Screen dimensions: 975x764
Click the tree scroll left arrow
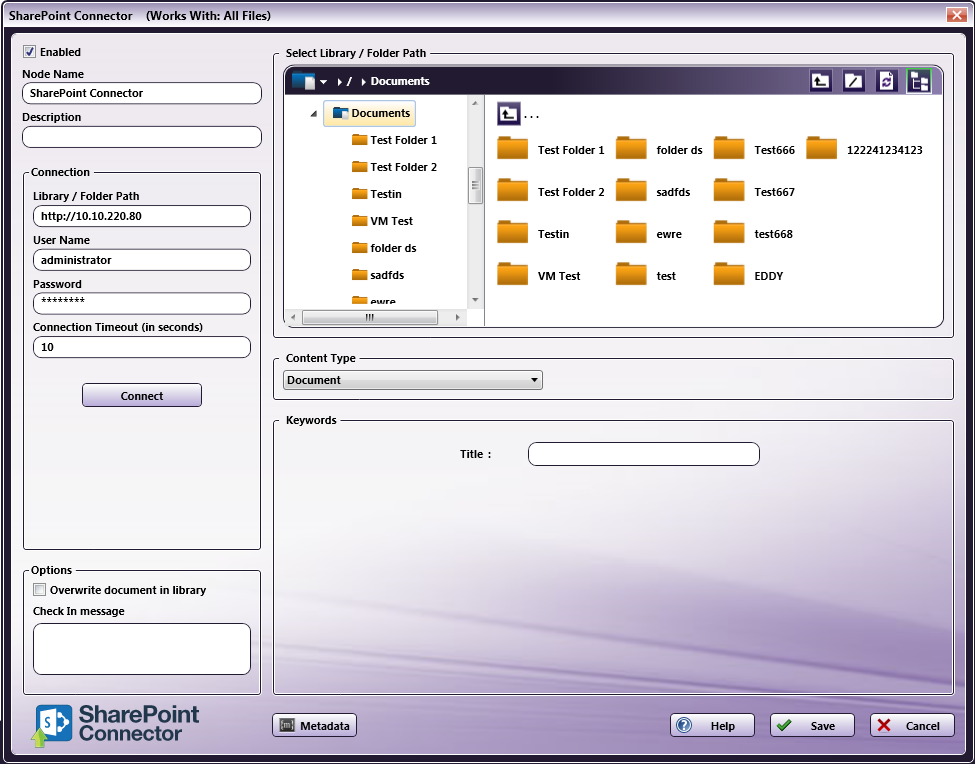pyautogui.click(x=293, y=318)
